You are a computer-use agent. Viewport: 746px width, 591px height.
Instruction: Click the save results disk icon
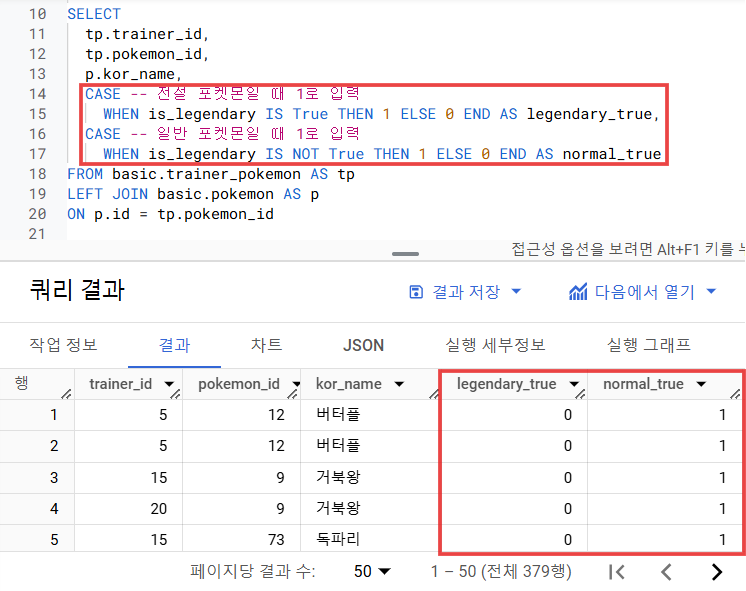416,292
